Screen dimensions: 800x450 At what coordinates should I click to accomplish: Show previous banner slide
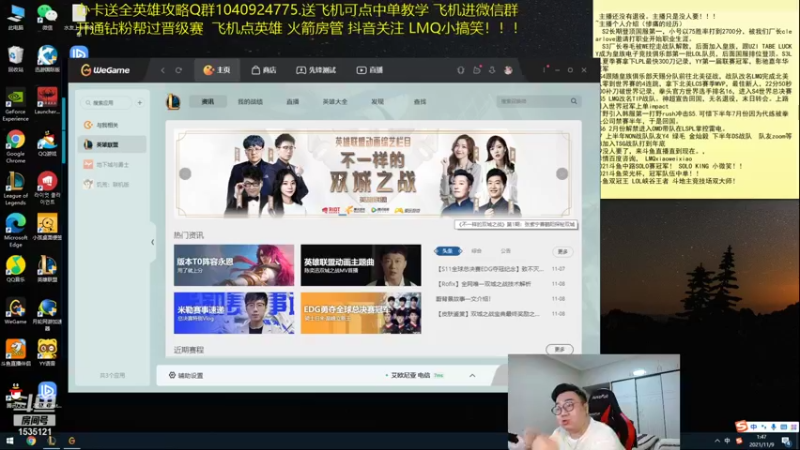185,173
